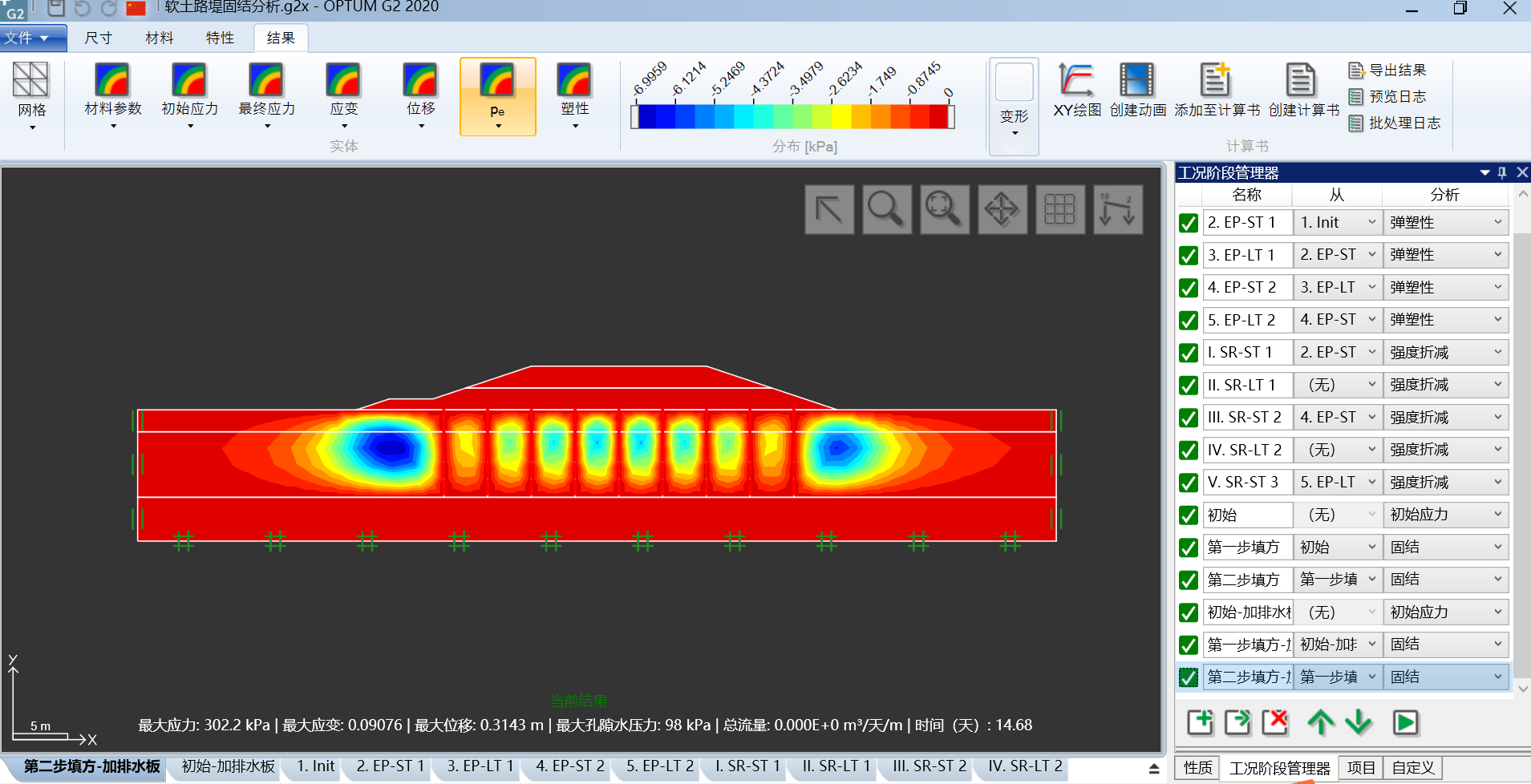Edit the stage name field 第二步填方
Image resolution: width=1531 pixels, height=784 pixels.
tap(1247, 580)
